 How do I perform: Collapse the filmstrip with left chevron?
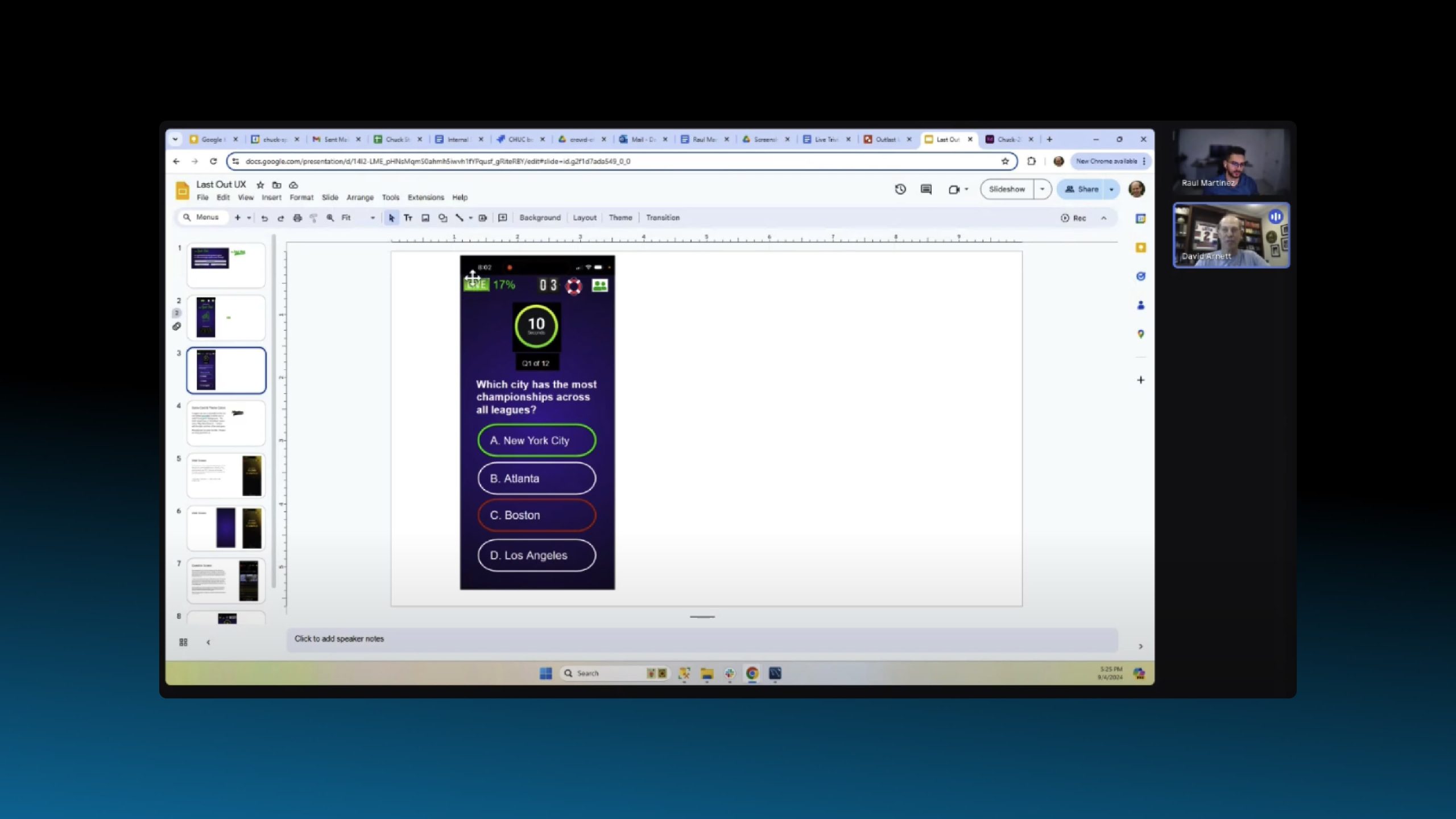coord(208,642)
